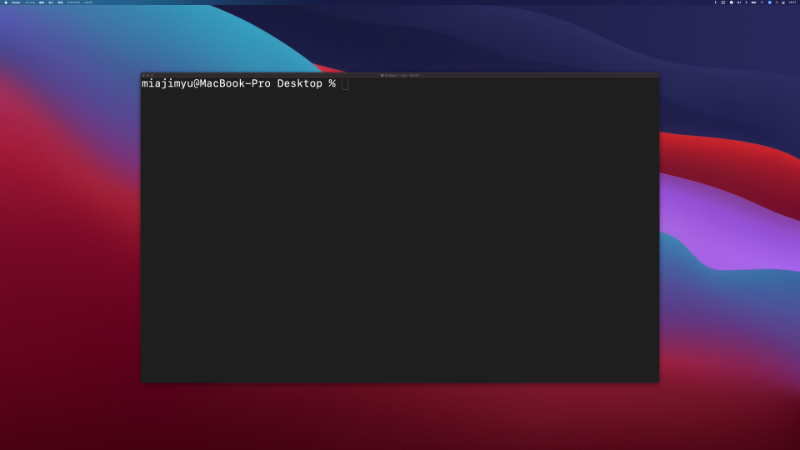Click the menu bar clock

click(791, 3)
